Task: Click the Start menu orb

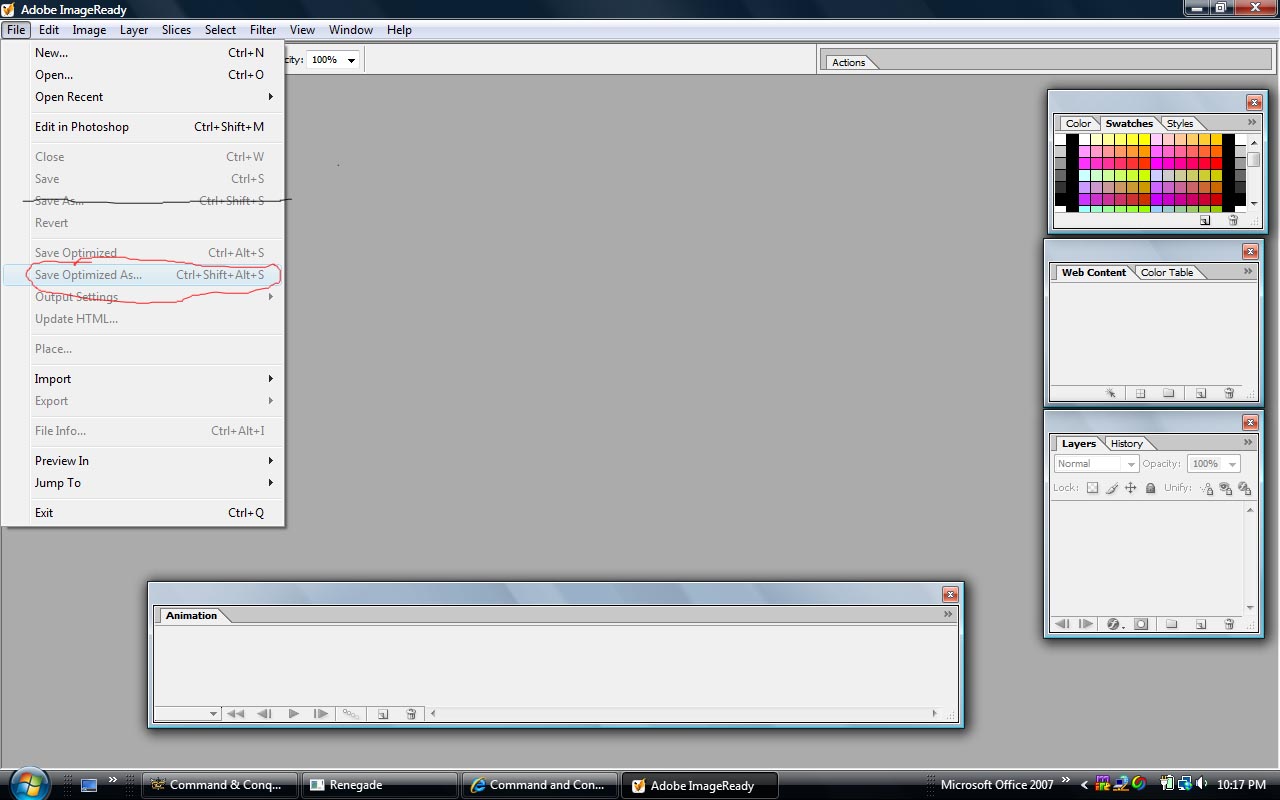Action: tap(28, 783)
